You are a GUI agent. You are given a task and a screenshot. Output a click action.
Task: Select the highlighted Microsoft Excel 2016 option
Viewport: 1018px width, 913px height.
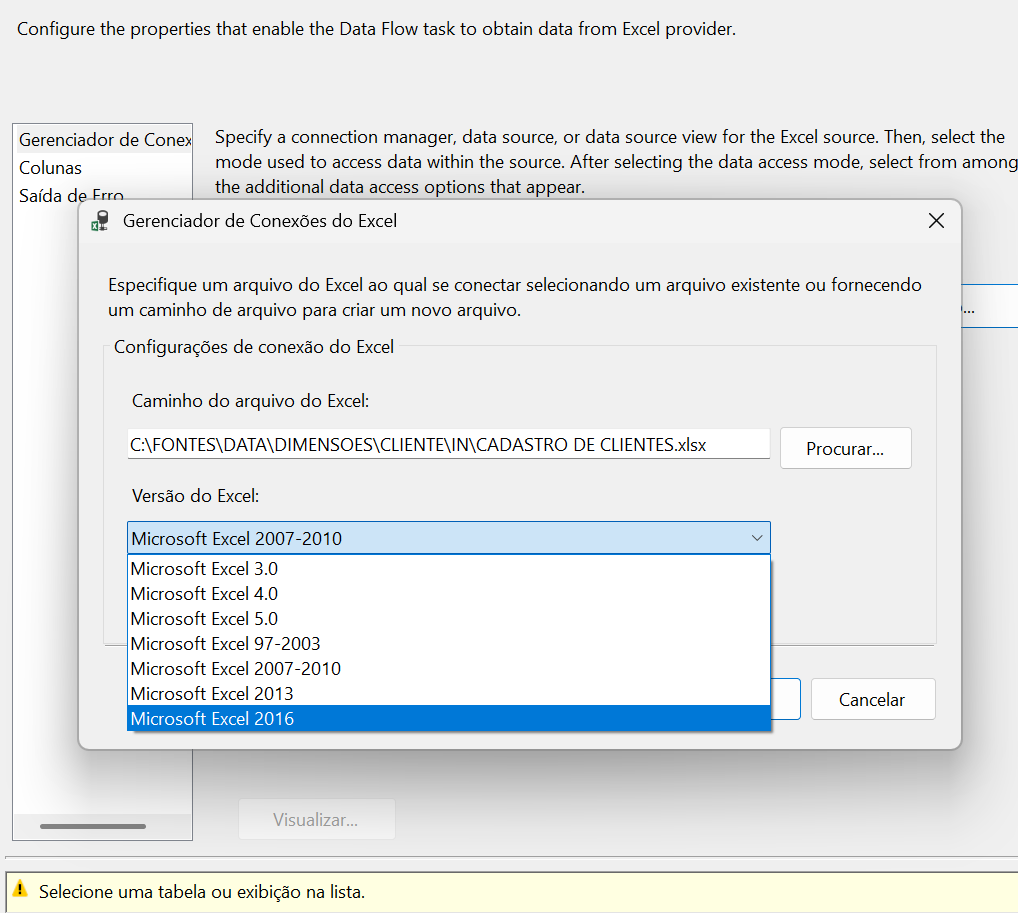tap(449, 719)
